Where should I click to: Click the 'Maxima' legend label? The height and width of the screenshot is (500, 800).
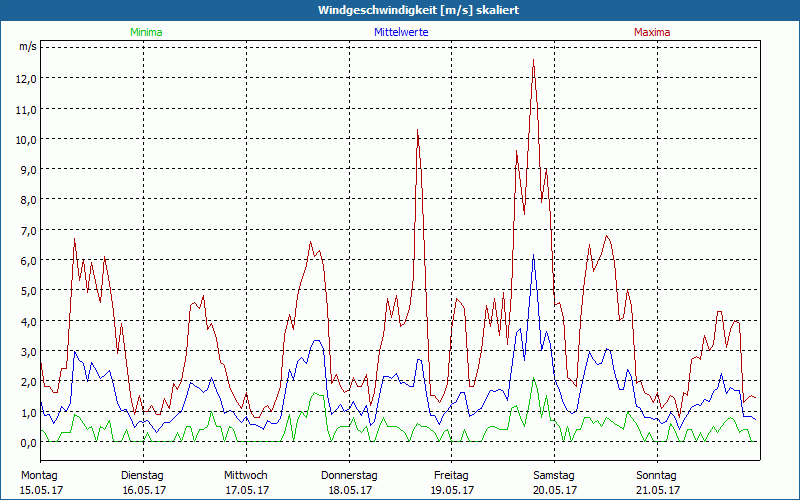(652, 32)
